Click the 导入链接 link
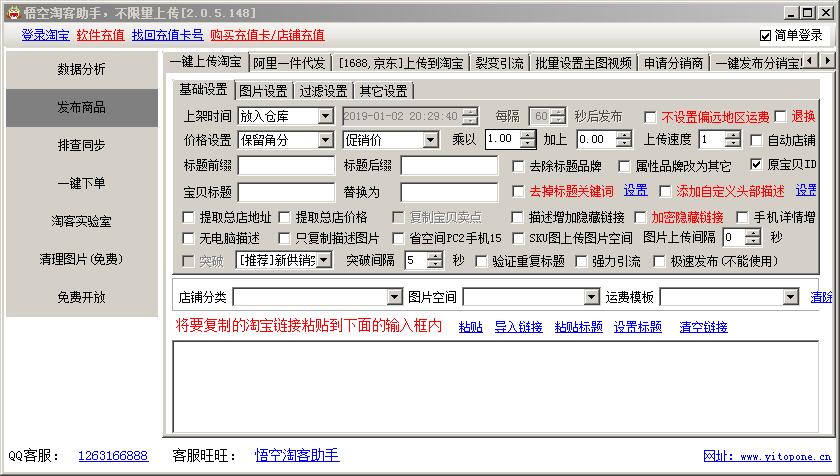The image size is (840, 476). [x=519, y=327]
